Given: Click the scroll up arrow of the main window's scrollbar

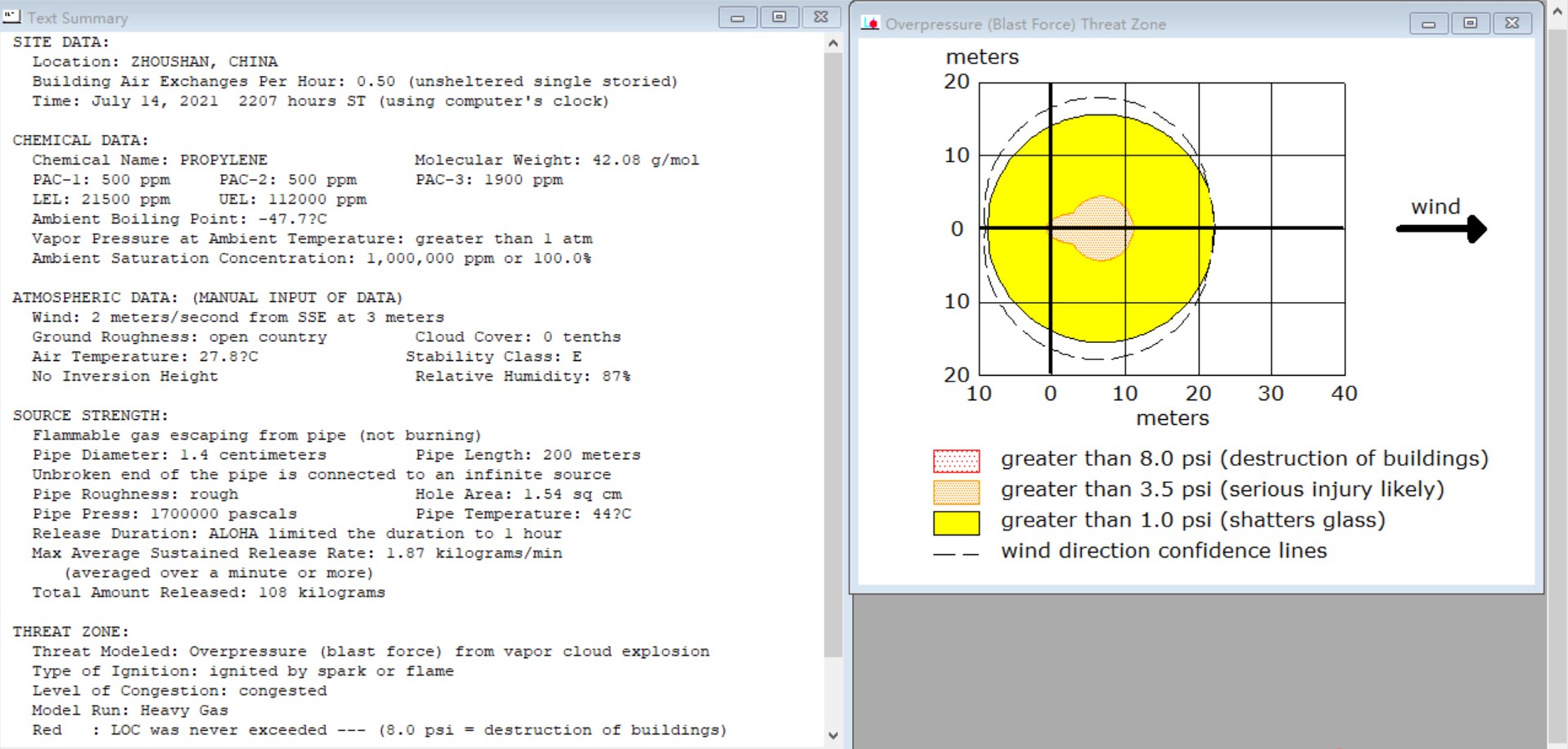Looking at the screenshot, I should tap(1557, 12).
